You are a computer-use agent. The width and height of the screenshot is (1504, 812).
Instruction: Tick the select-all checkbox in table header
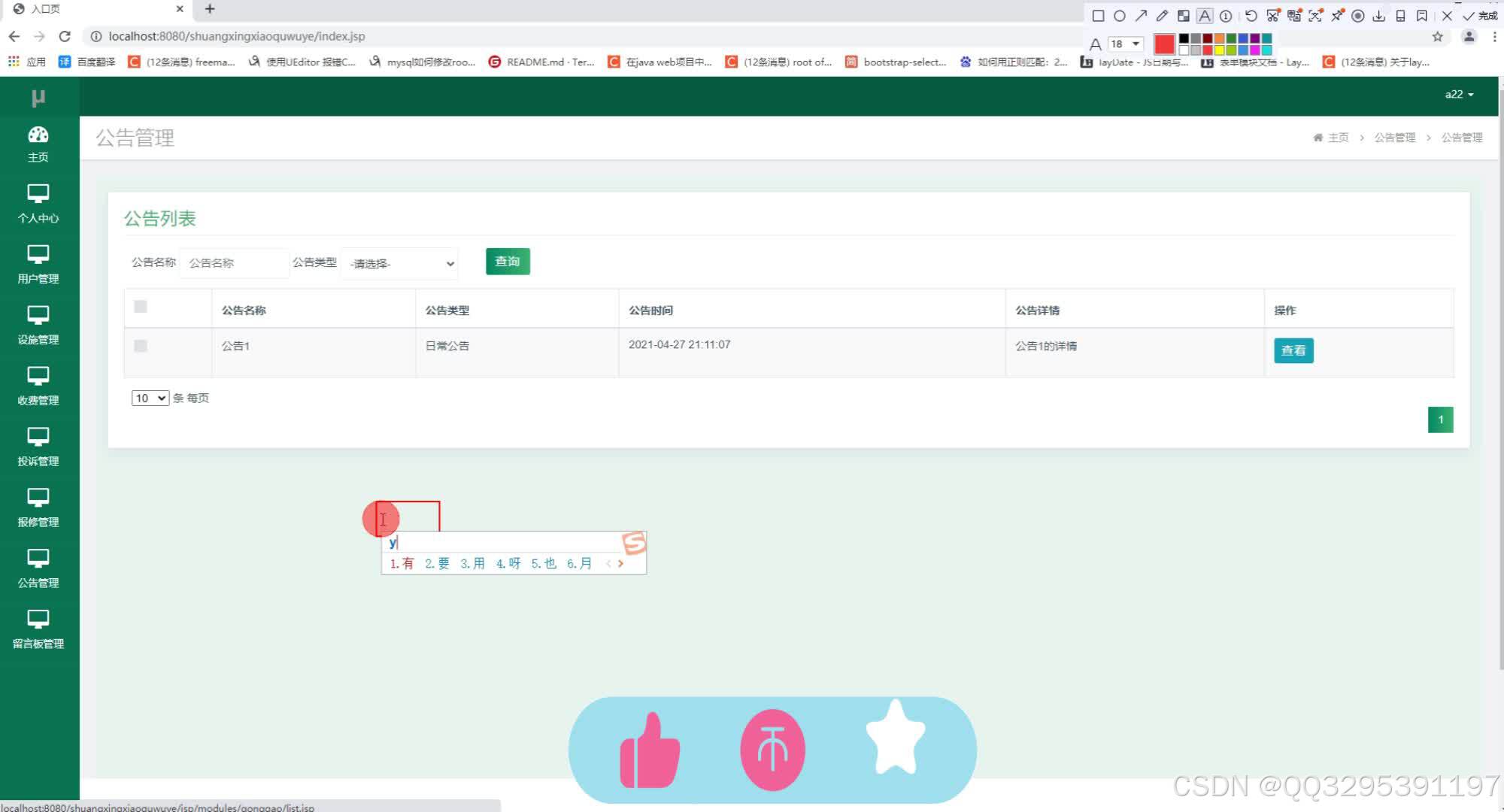point(140,306)
